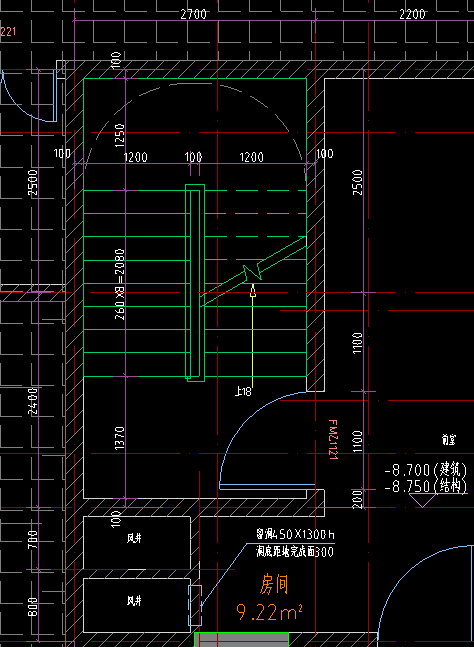Click the 前室 room label
This screenshot has width=474, height=647.
pos(449,440)
